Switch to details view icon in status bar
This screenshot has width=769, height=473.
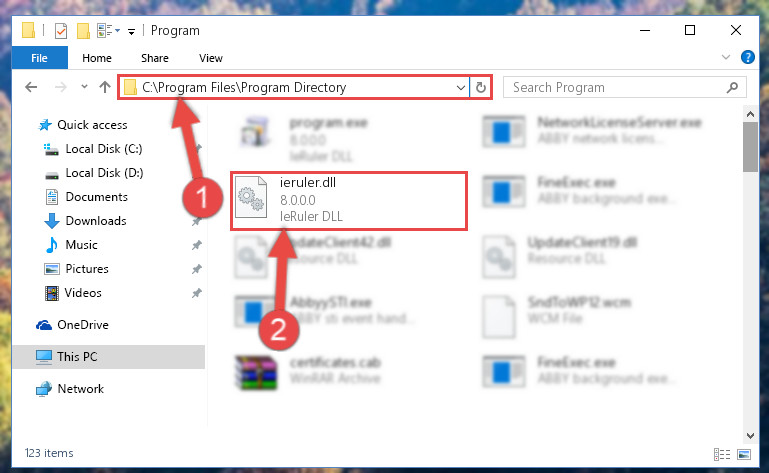(x=722, y=454)
